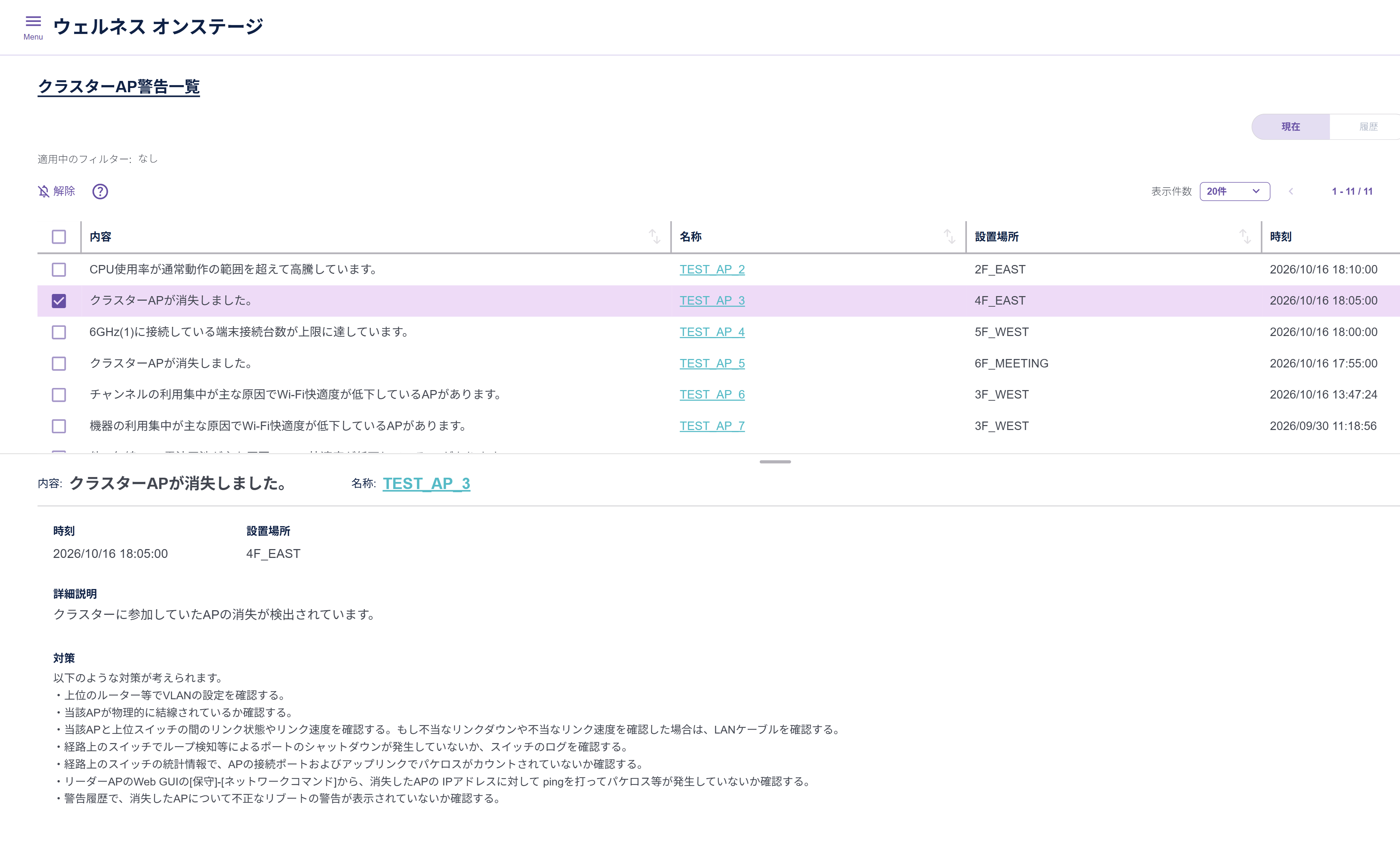Click the 6F_MEETING location cell
The image size is (1400, 848).
point(1011,363)
